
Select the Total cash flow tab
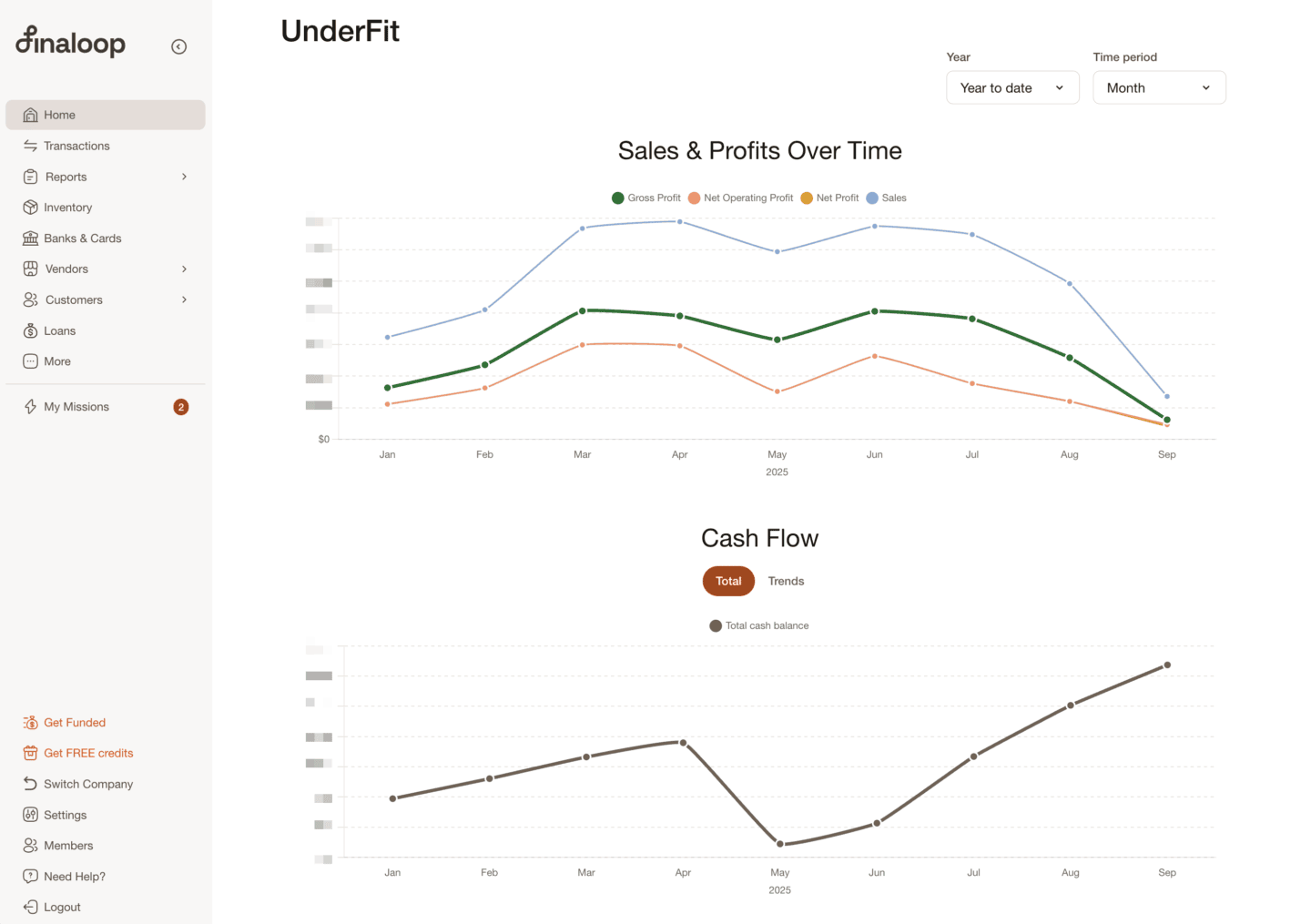(x=728, y=581)
